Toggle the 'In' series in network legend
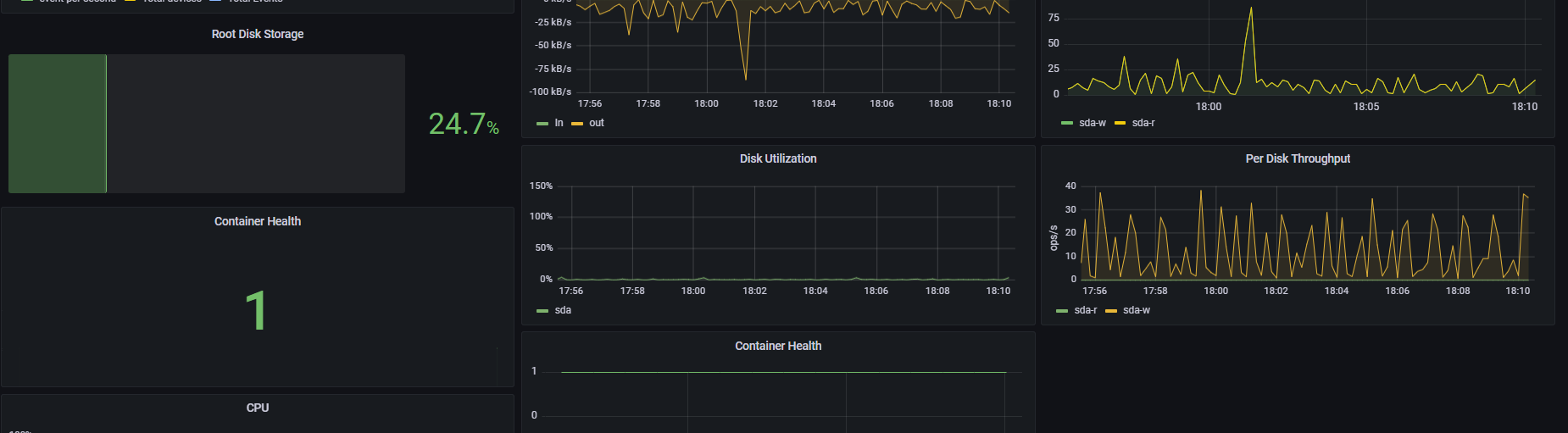 click(x=559, y=123)
